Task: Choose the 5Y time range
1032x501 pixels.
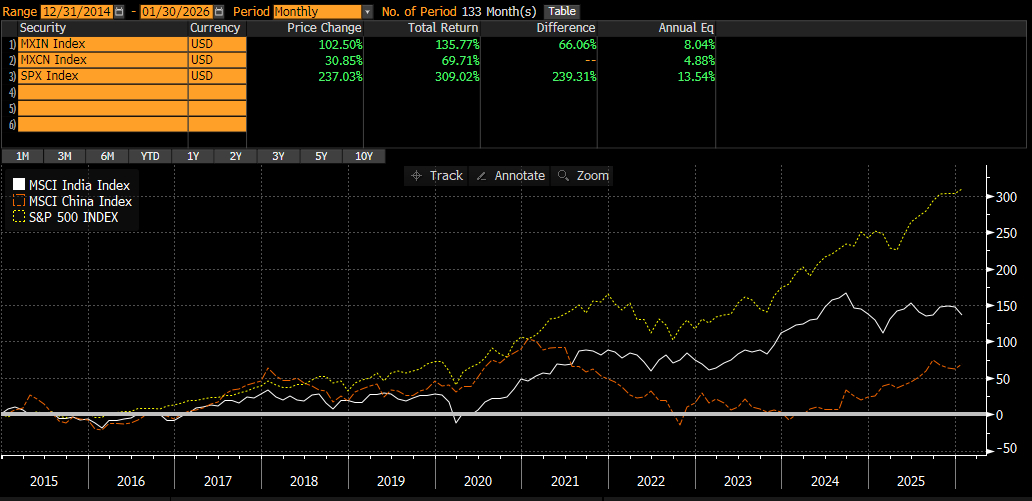Action: click(x=321, y=156)
